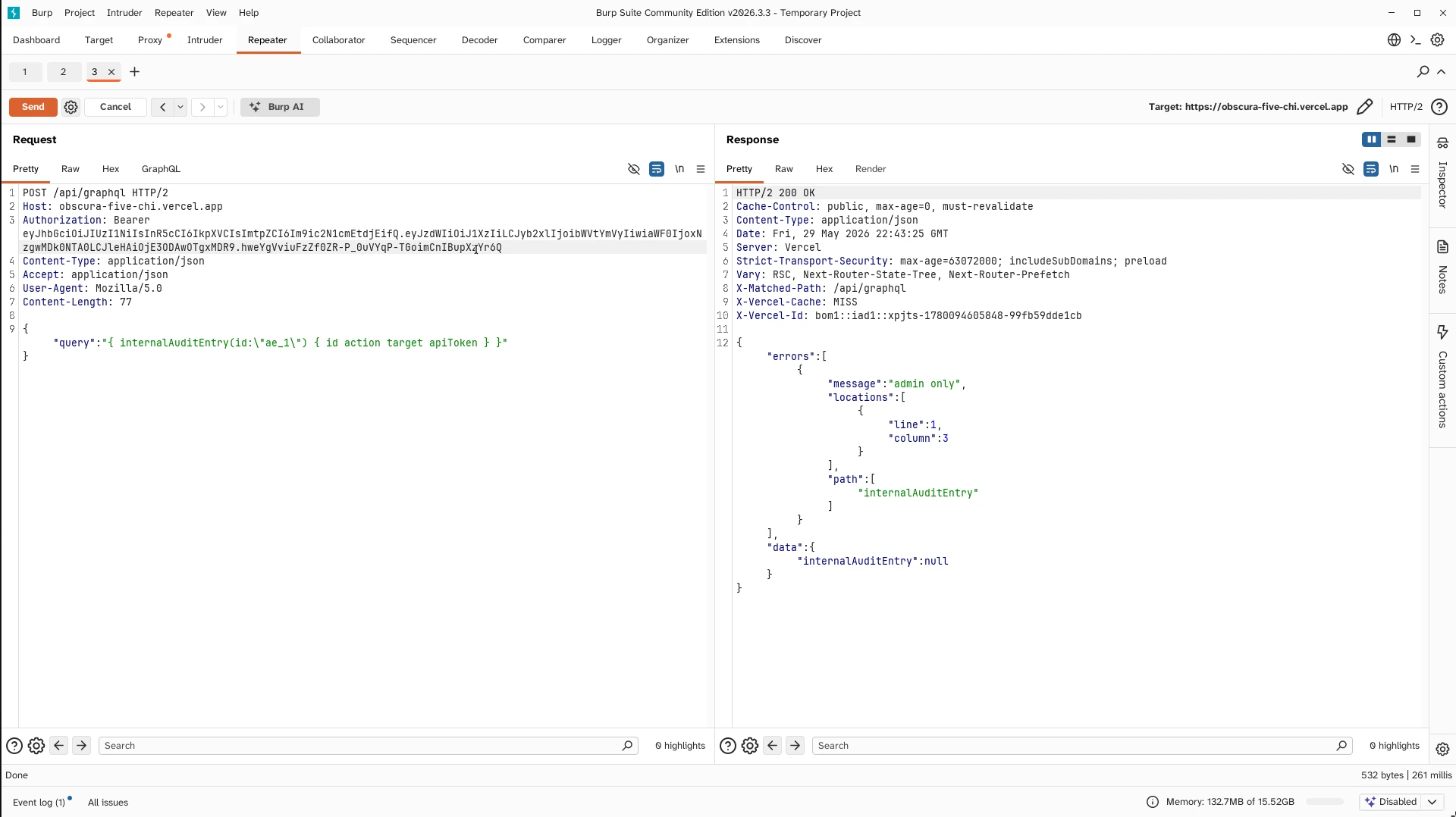Toggle word wrap in response editor
1456x817 pixels.
(x=1371, y=169)
